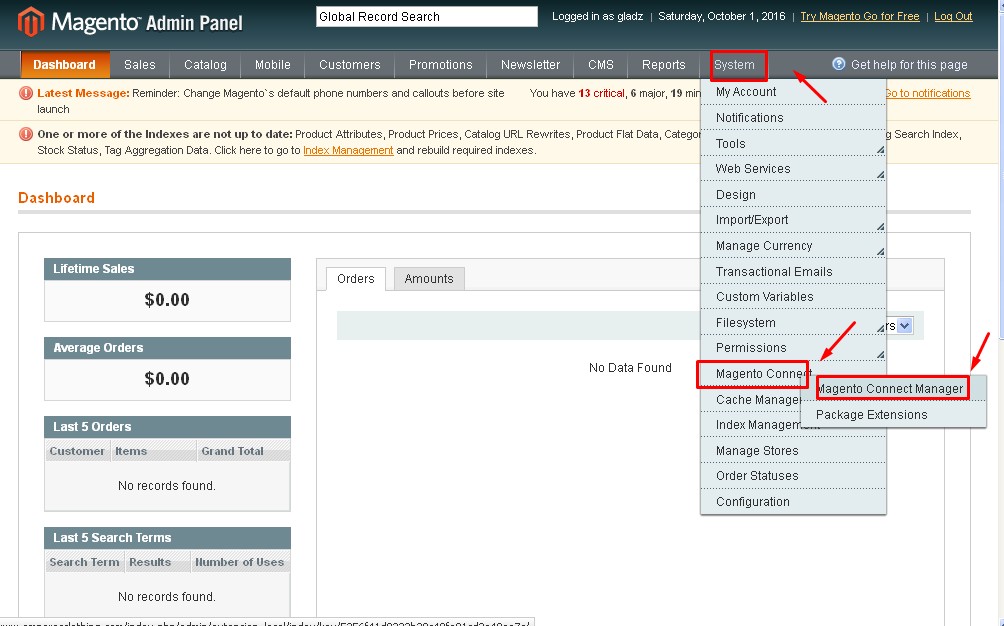Click the Latest Message warning icon
The image size is (1004, 626).
26,93
